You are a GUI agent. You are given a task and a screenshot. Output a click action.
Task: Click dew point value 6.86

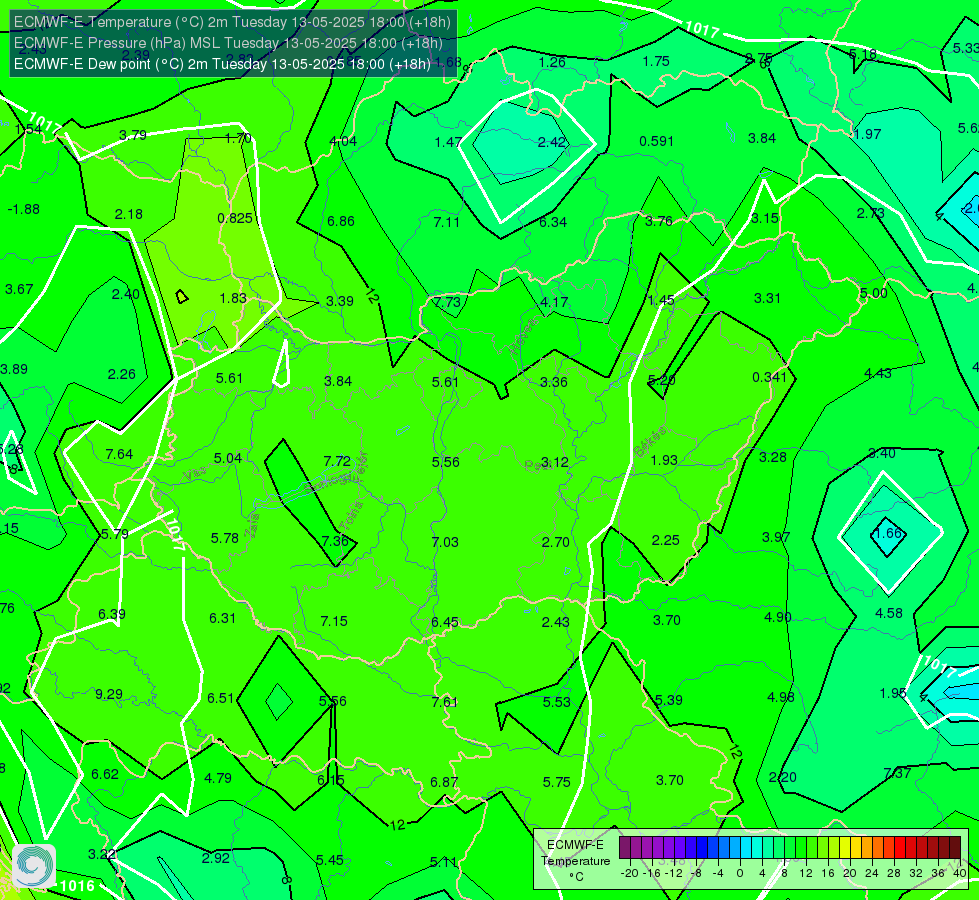tap(341, 221)
